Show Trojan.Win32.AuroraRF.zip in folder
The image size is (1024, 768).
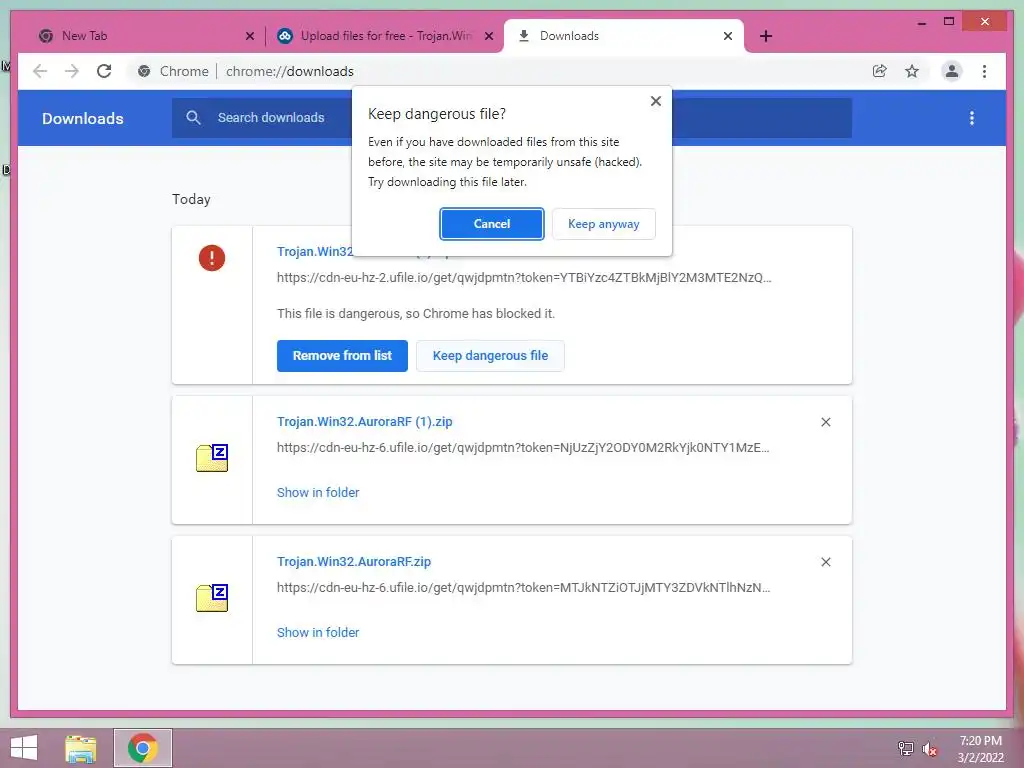[x=318, y=632]
